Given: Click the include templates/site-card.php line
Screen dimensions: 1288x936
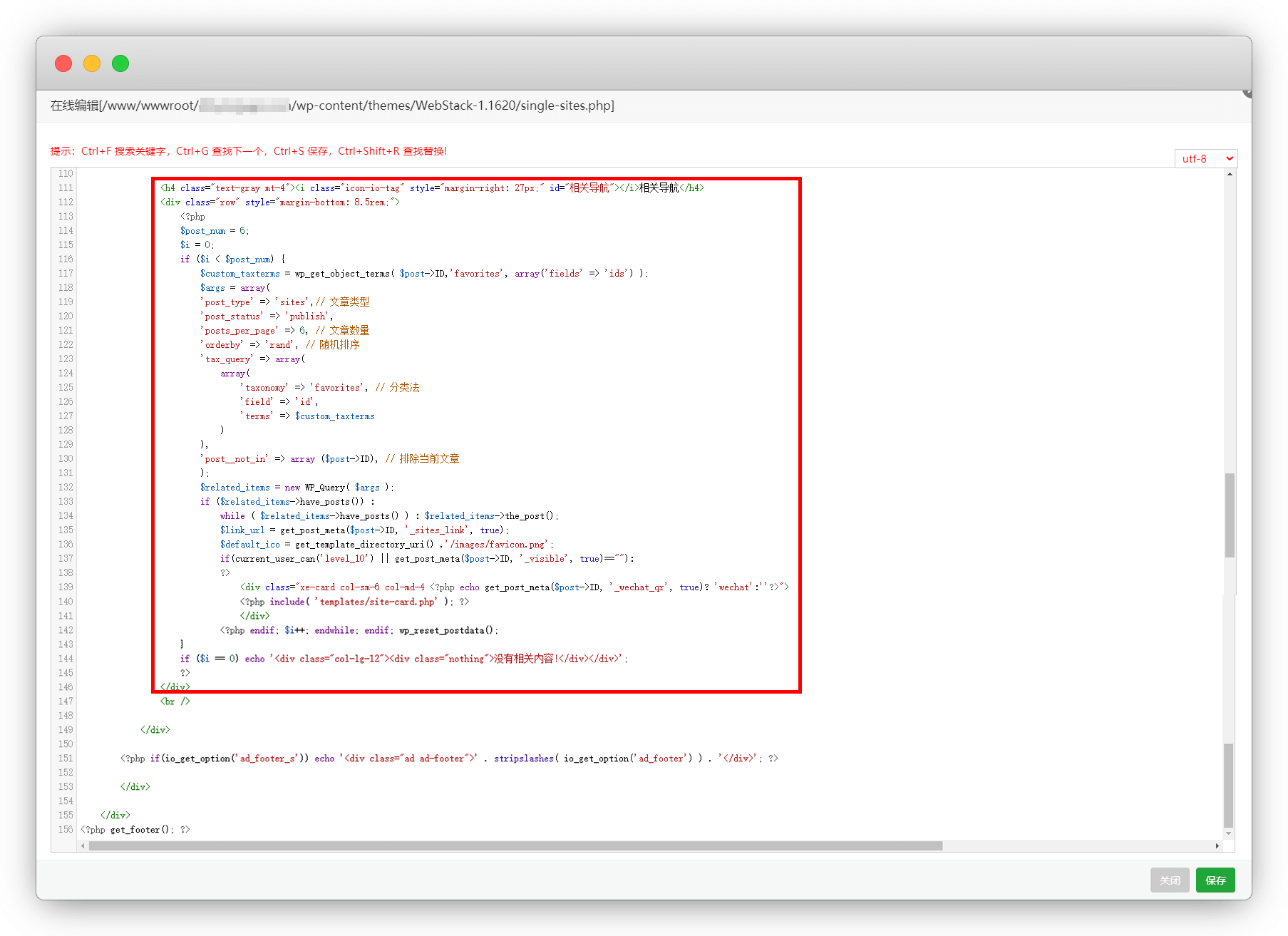Looking at the screenshot, I should 354,602.
